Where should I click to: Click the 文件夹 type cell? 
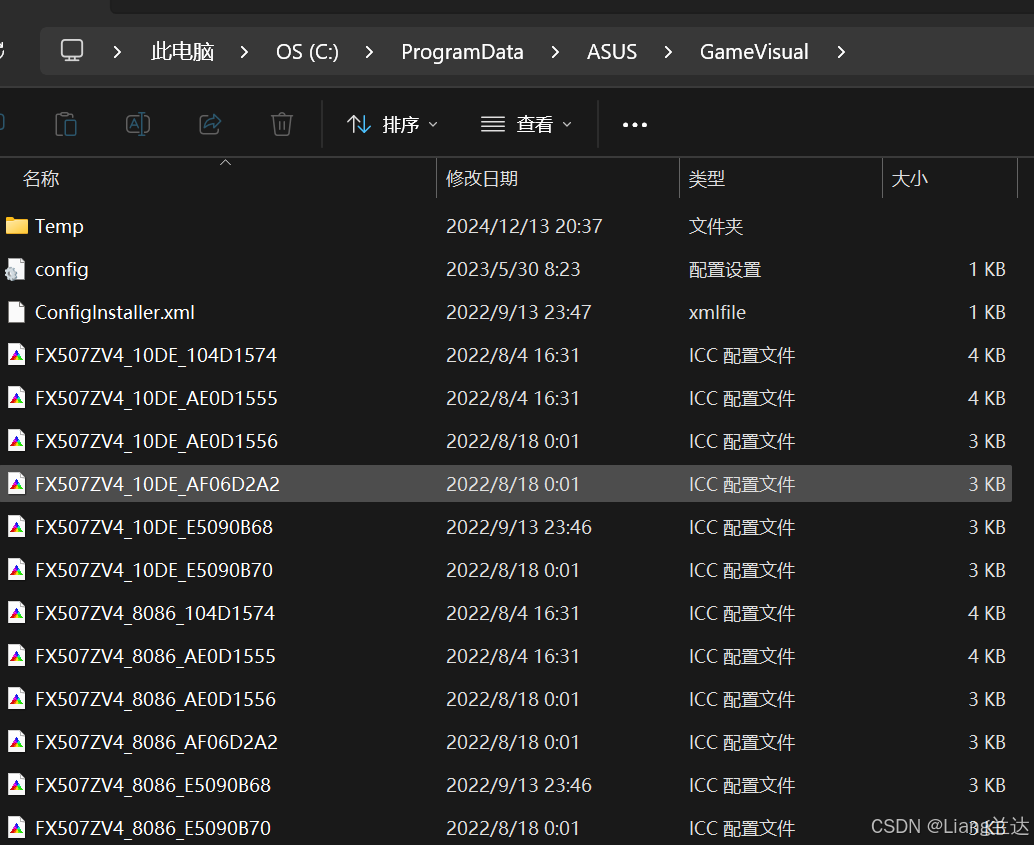tap(715, 226)
